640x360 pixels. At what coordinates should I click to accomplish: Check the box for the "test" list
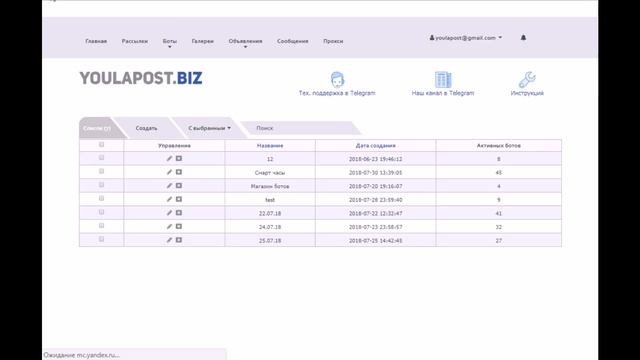click(x=102, y=198)
